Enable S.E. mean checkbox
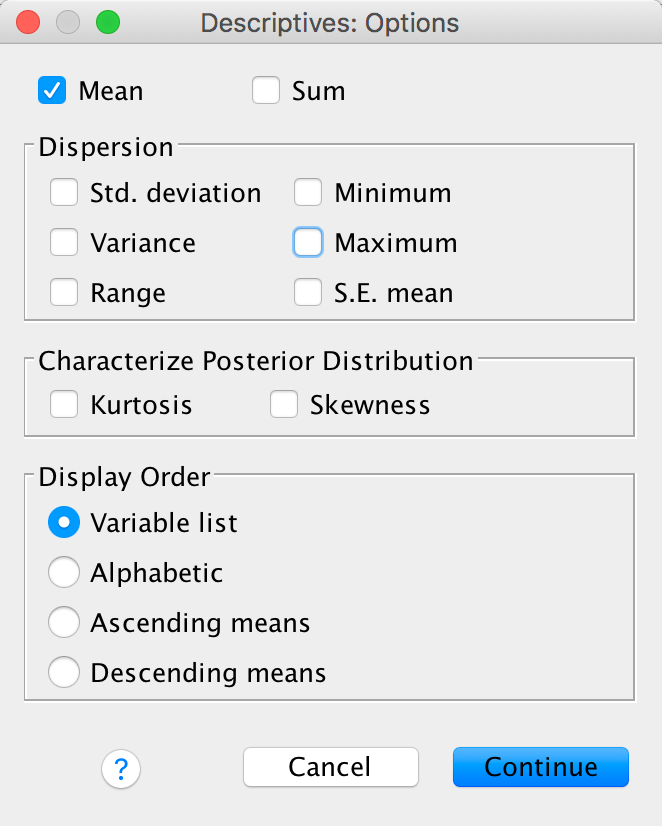 [308, 293]
